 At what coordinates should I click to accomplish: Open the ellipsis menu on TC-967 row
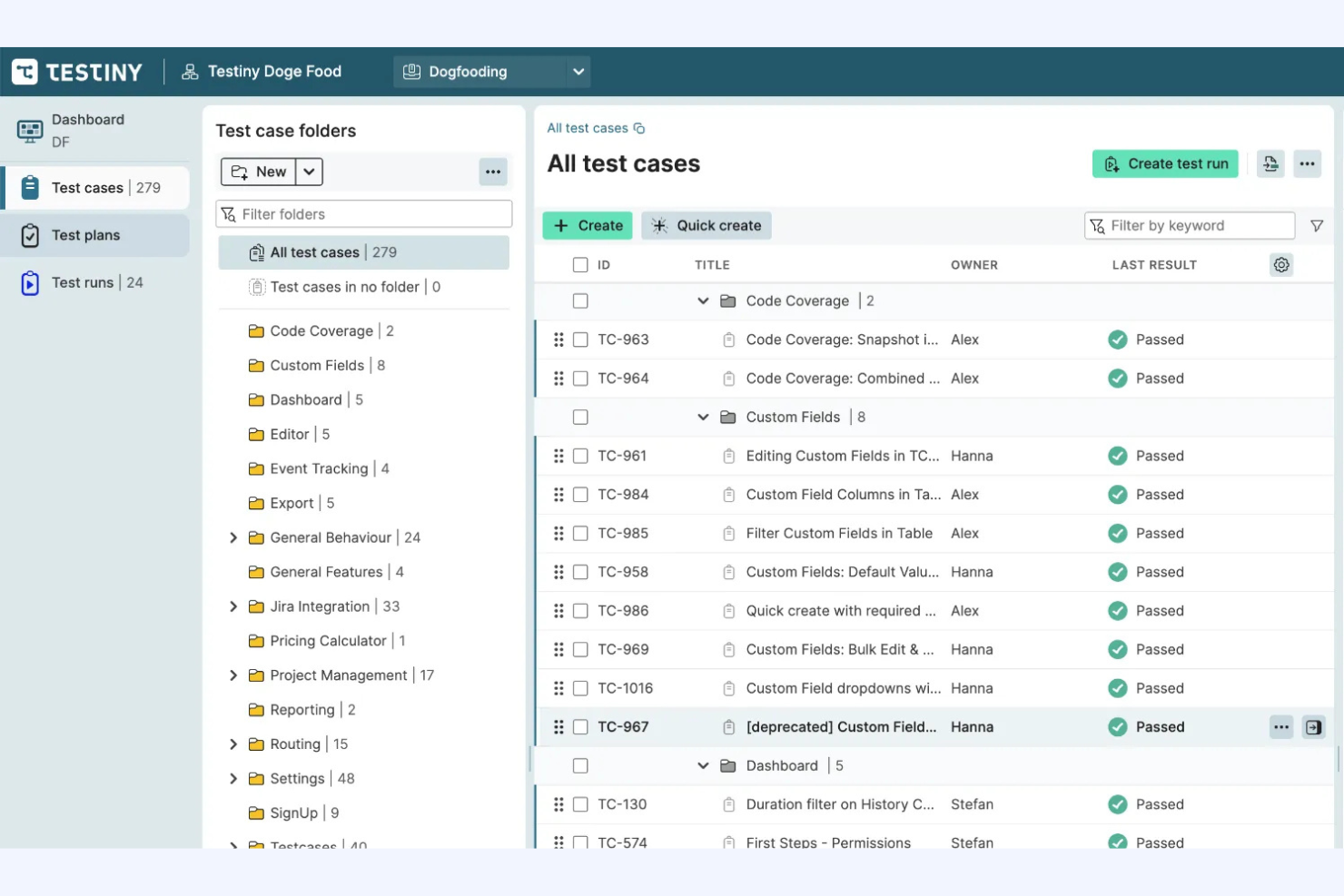pos(1281,726)
